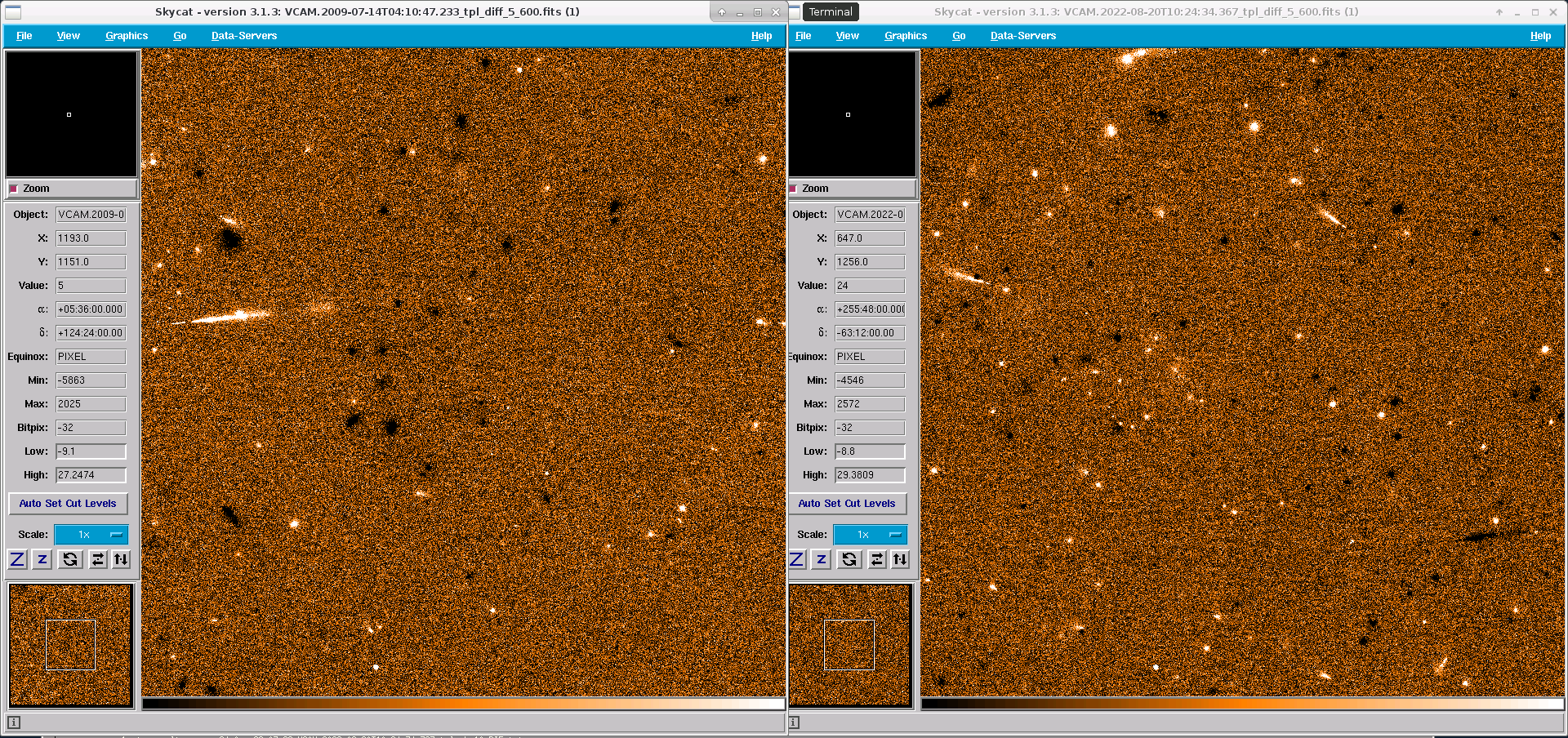Rotate image icon in right window
The width and height of the screenshot is (1568, 738).
[849, 559]
